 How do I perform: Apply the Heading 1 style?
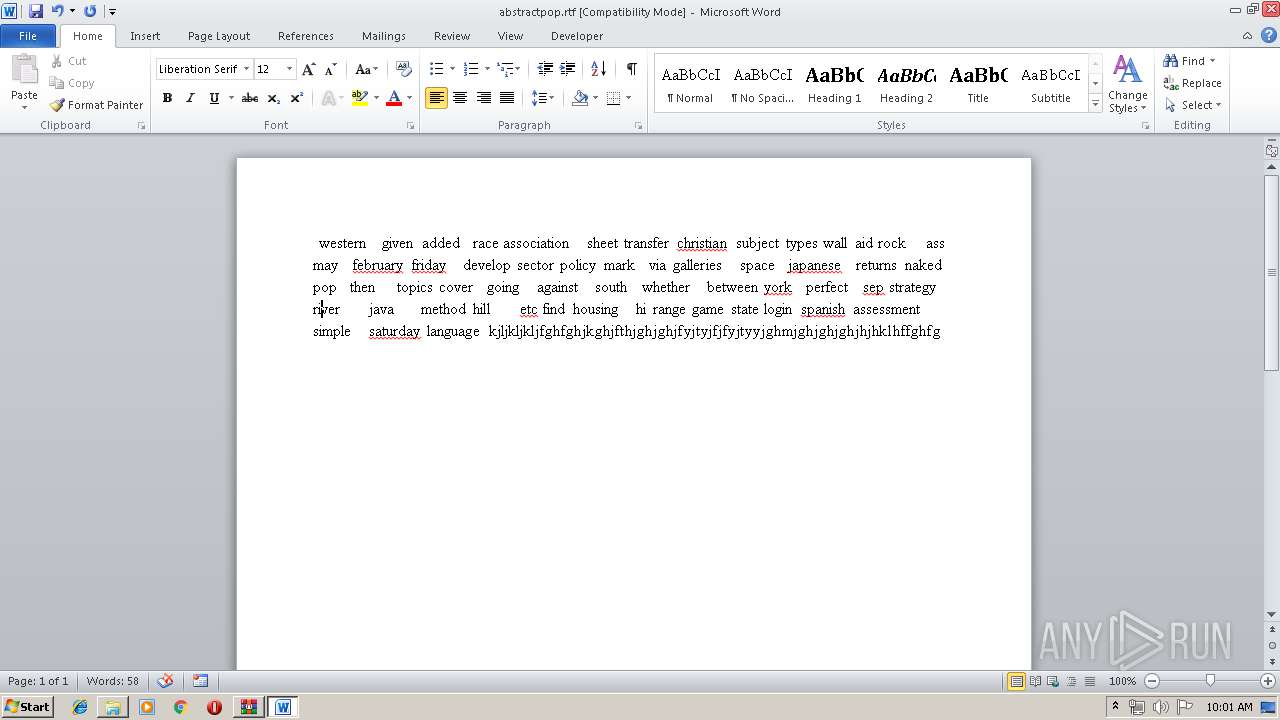tap(835, 84)
